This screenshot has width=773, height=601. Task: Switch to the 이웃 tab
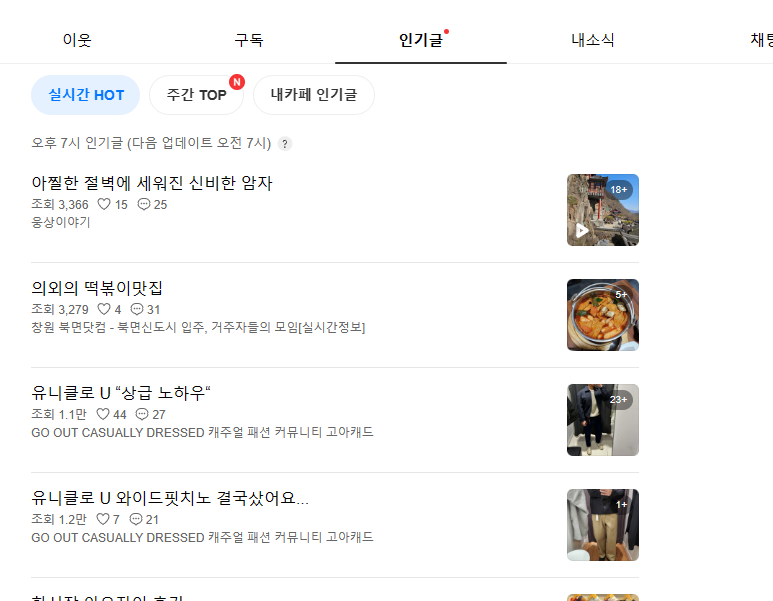[x=77, y=40]
